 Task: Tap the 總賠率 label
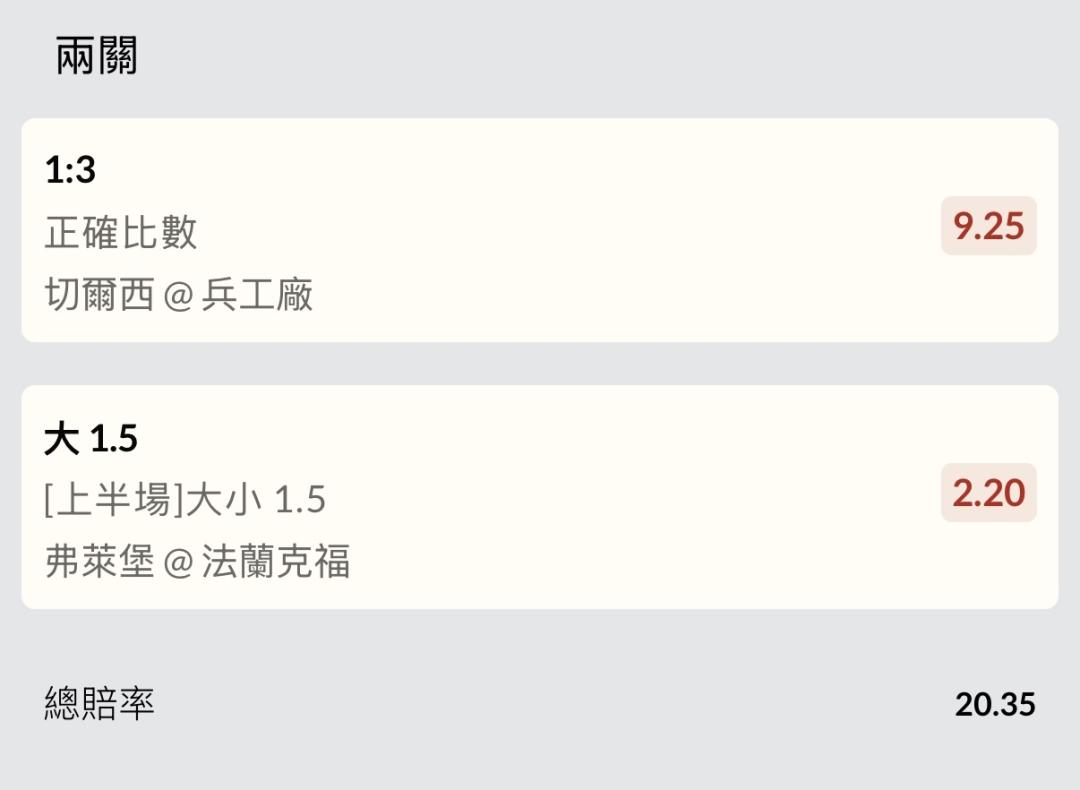coord(99,704)
